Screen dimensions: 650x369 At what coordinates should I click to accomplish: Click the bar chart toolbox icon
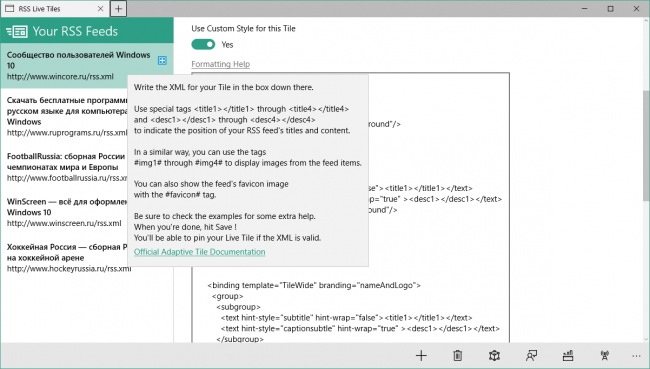pyautogui.click(x=568, y=355)
